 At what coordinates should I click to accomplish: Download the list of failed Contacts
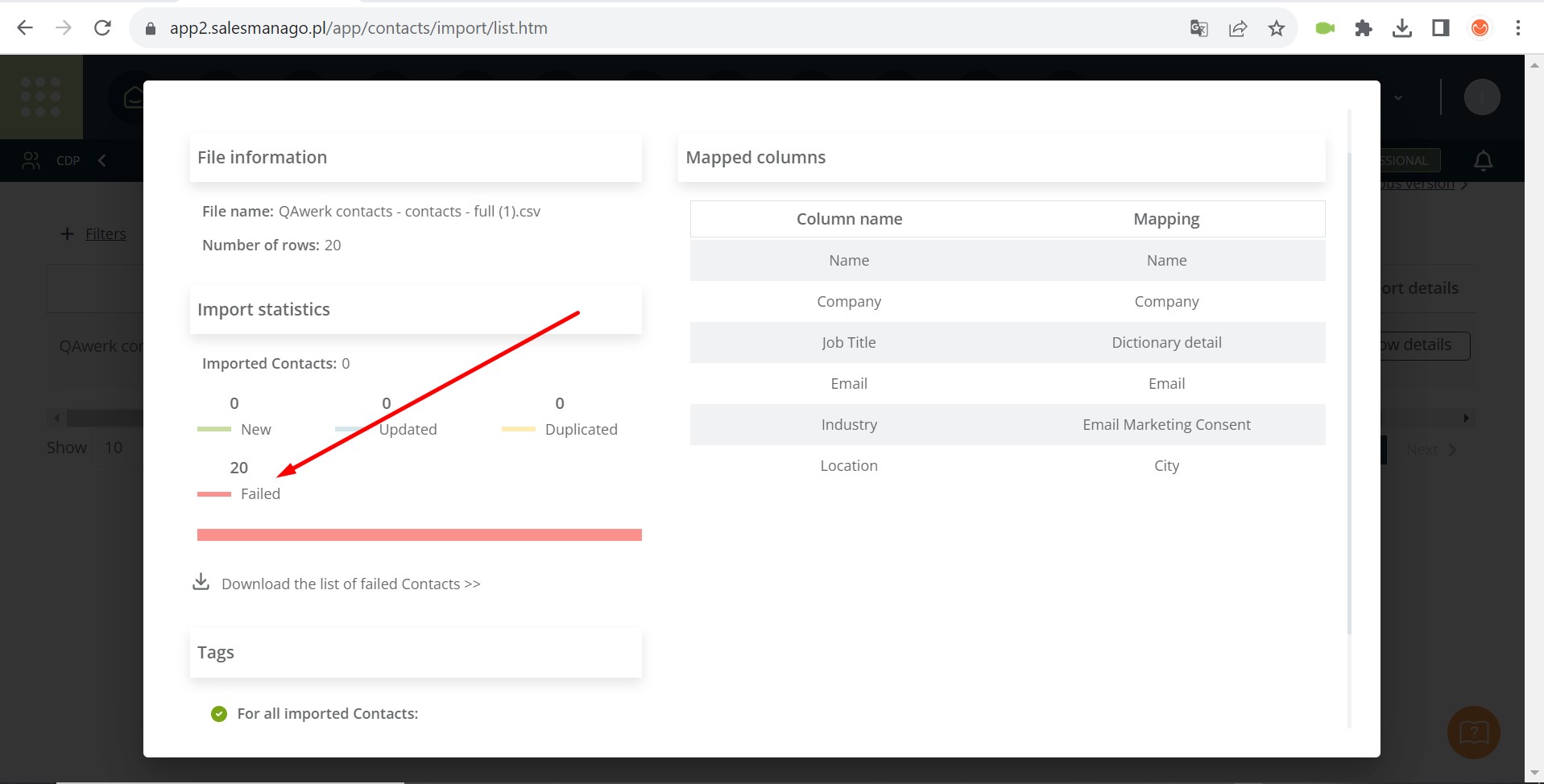[351, 584]
